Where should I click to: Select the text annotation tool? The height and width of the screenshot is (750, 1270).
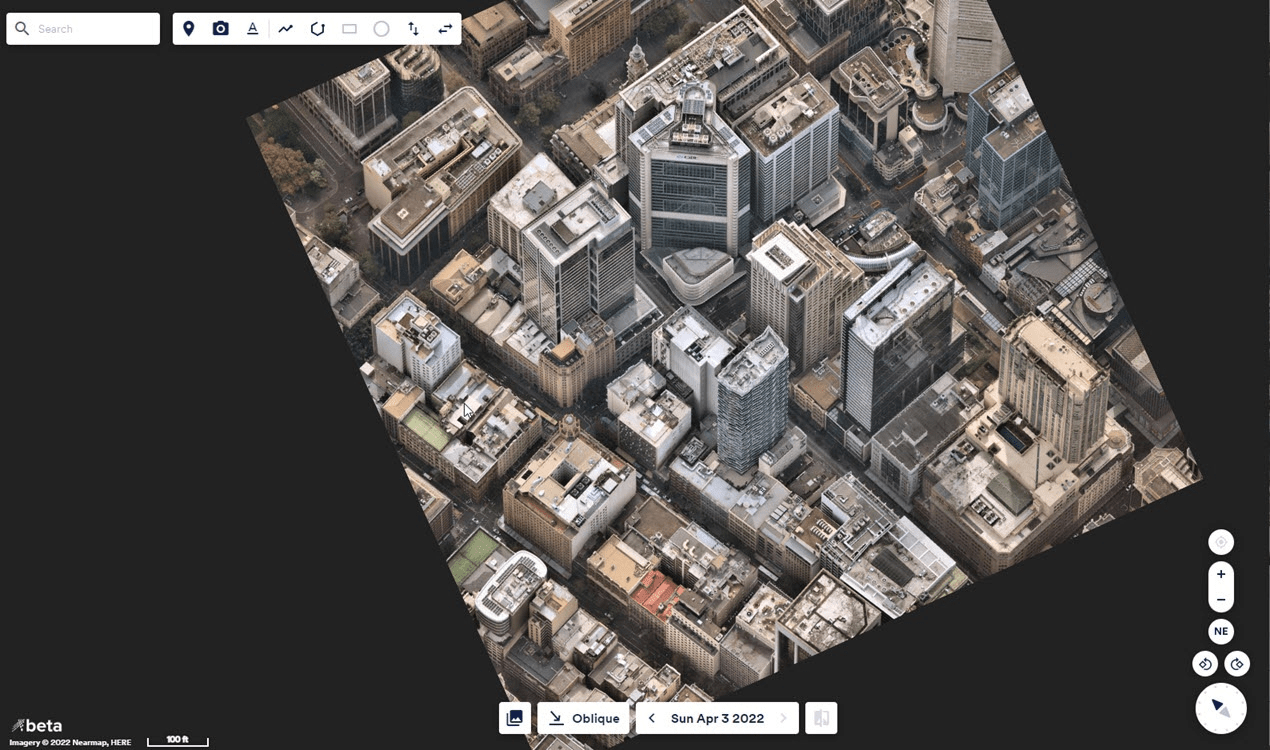tap(253, 29)
